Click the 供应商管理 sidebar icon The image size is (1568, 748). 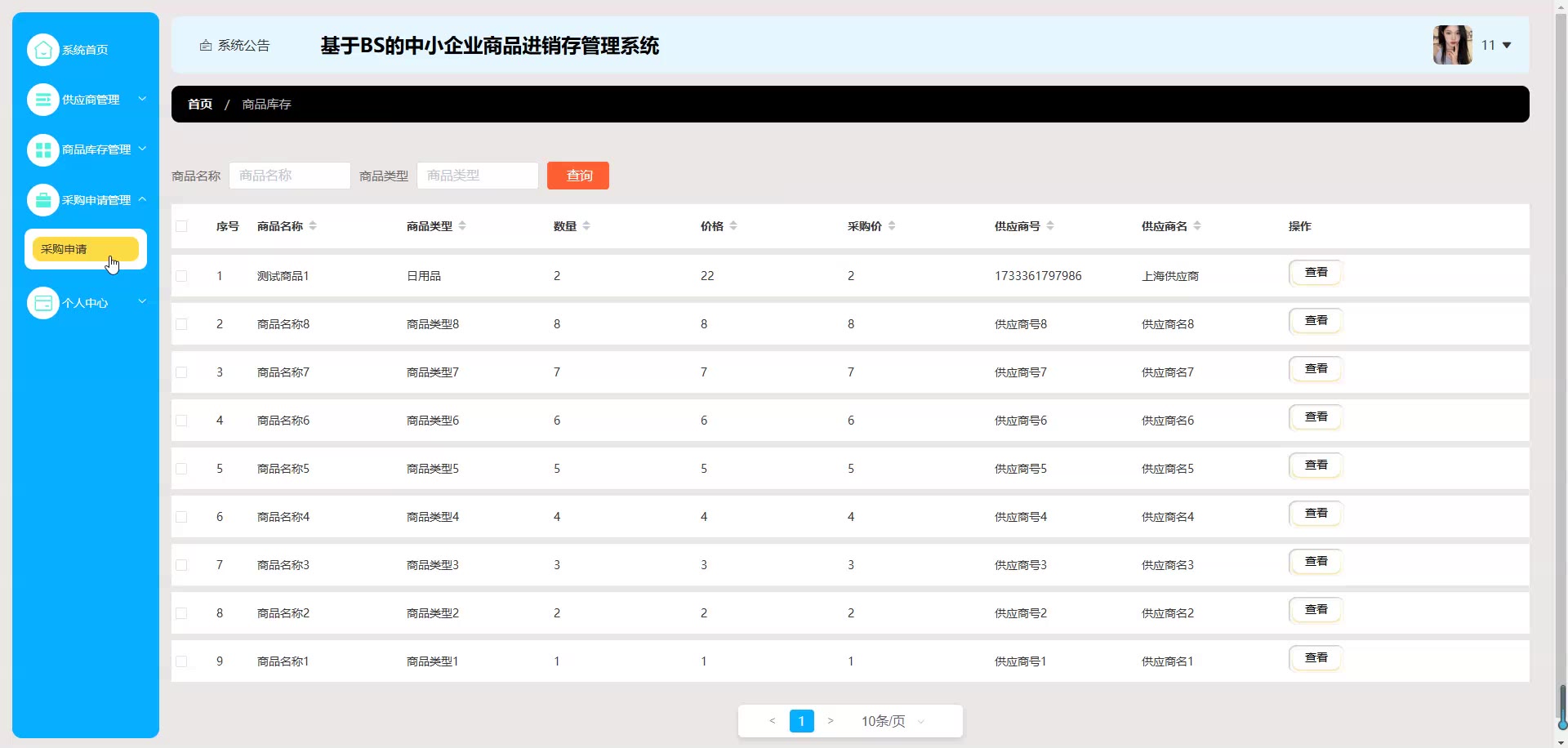point(43,100)
